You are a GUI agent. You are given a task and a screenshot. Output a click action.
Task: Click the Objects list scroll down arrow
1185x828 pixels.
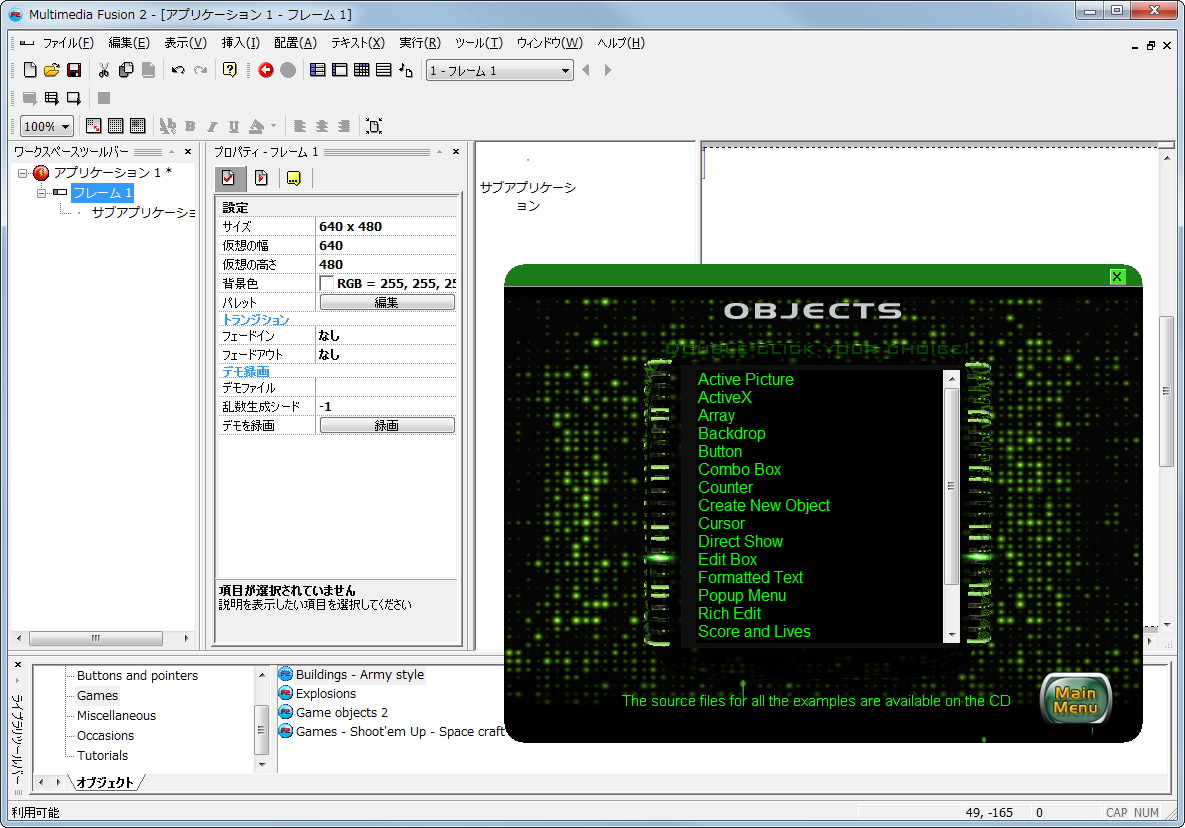[x=952, y=635]
